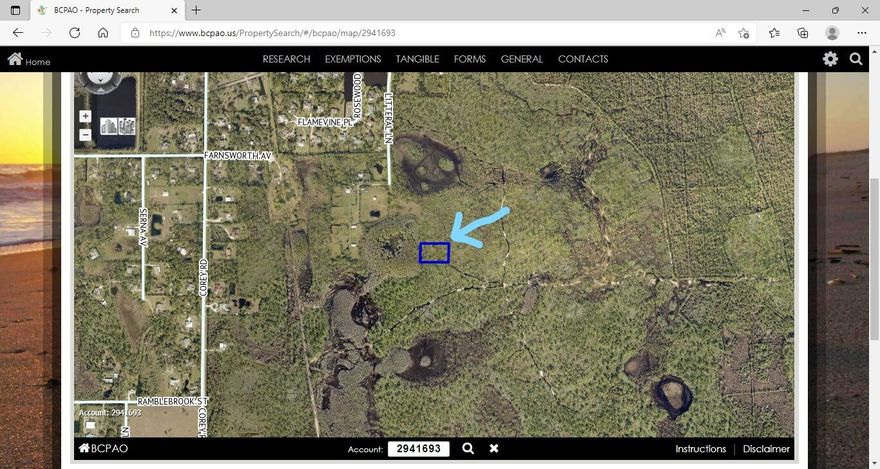This screenshot has height=469, width=880.
Task: Click the RAMBLEBROOK ST street label
Action: (172, 402)
